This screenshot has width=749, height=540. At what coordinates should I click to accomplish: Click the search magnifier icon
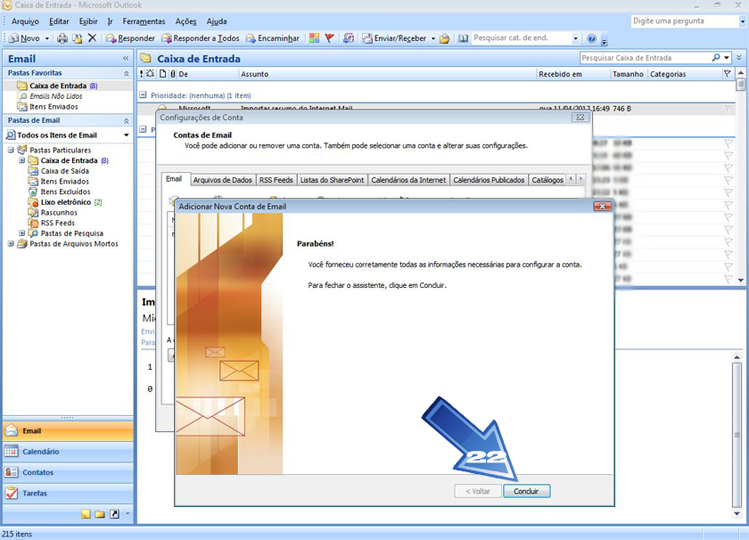[716, 58]
